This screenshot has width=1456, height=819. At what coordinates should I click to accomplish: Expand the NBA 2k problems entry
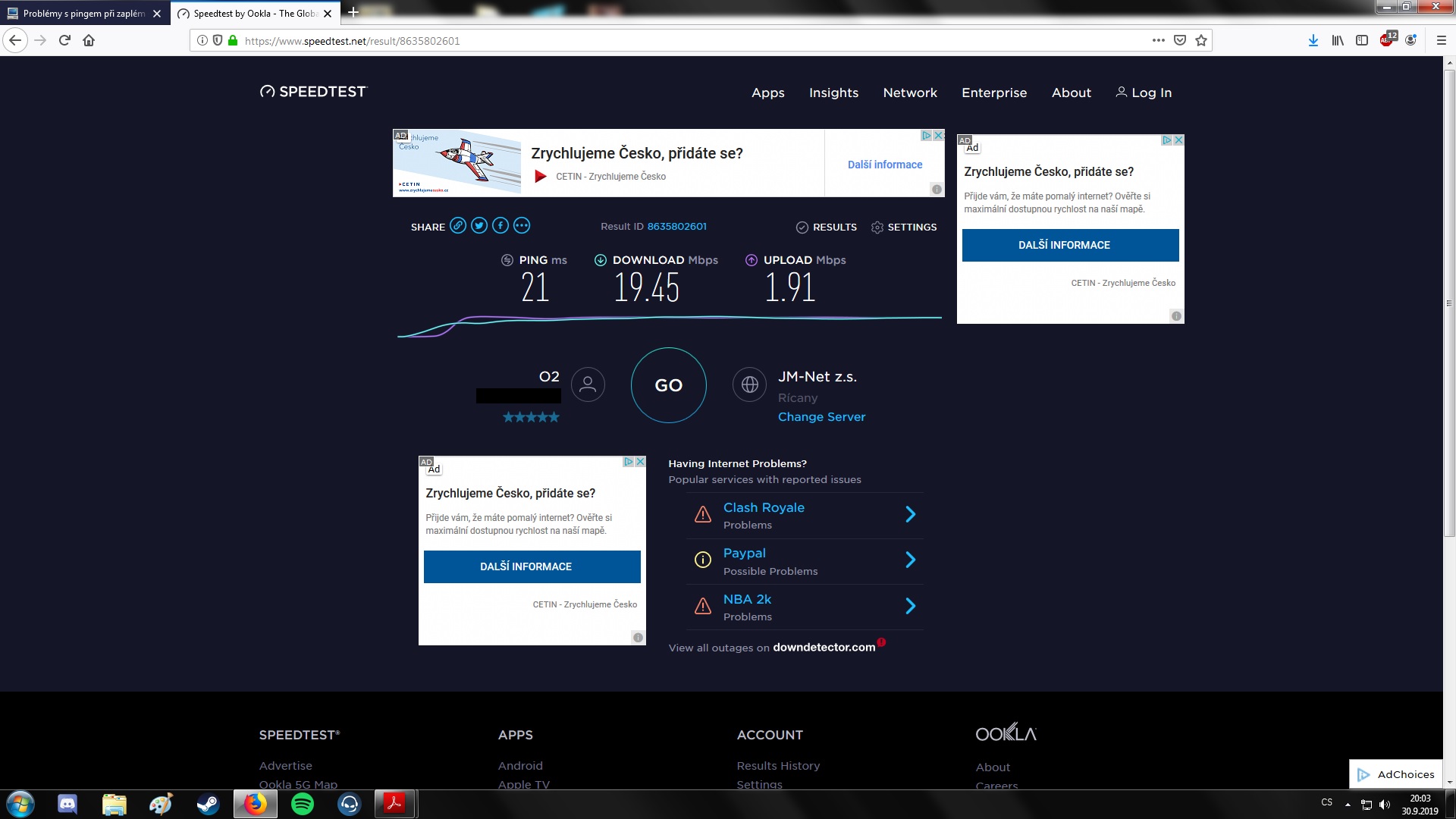click(910, 607)
